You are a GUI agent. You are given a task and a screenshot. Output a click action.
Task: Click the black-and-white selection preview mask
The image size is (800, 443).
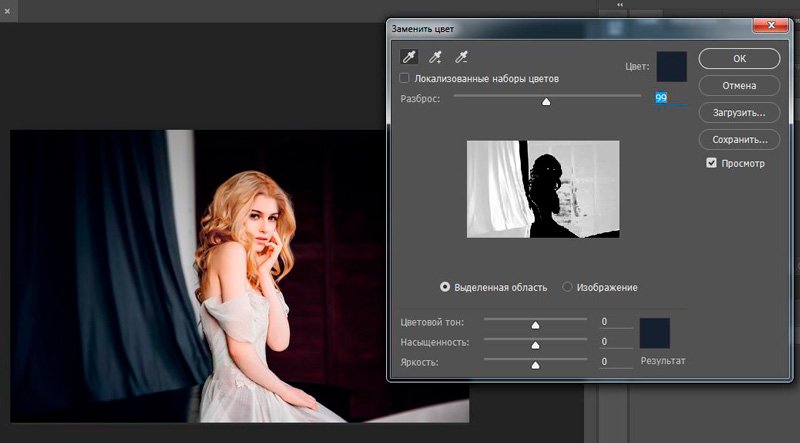tap(543, 189)
